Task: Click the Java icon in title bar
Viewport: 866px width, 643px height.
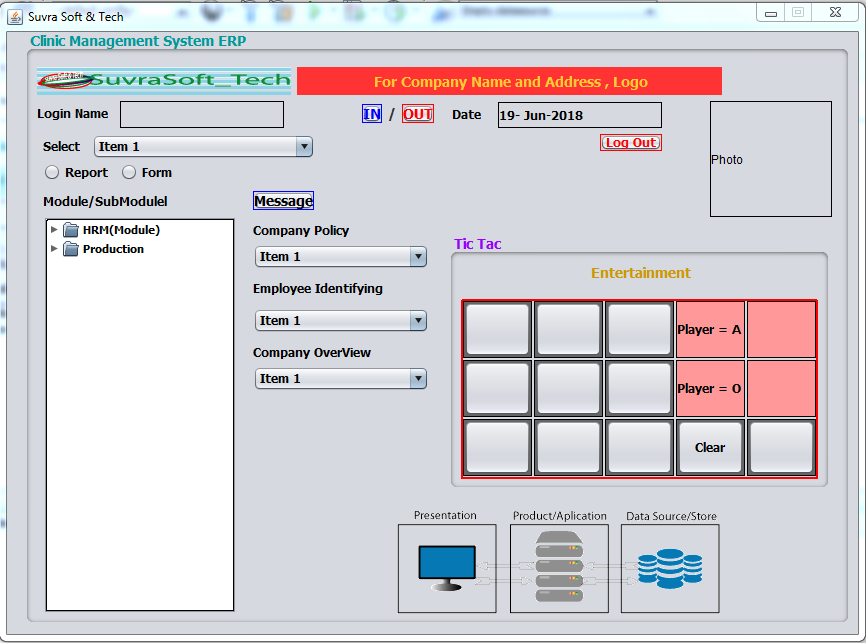Action: coord(15,16)
